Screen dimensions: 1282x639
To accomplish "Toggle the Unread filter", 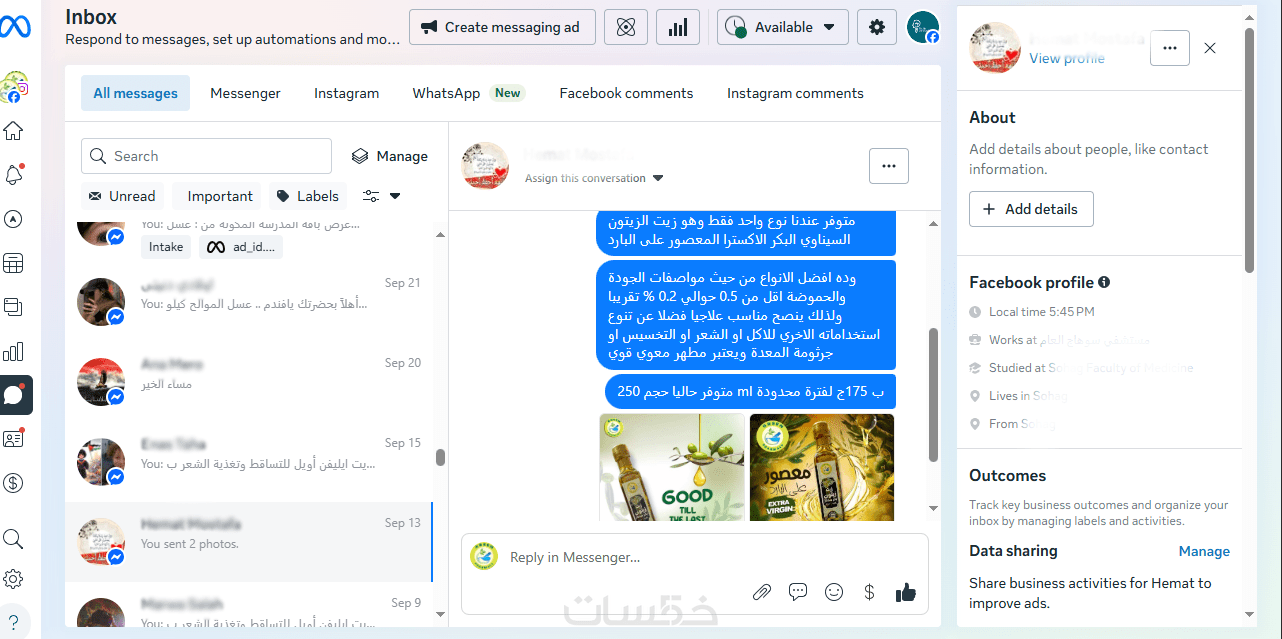I will pyautogui.click(x=122, y=196).
